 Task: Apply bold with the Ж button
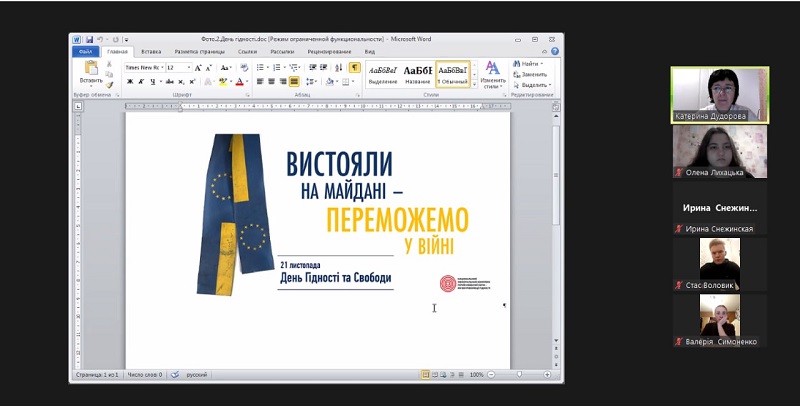[x=130, y=82]
